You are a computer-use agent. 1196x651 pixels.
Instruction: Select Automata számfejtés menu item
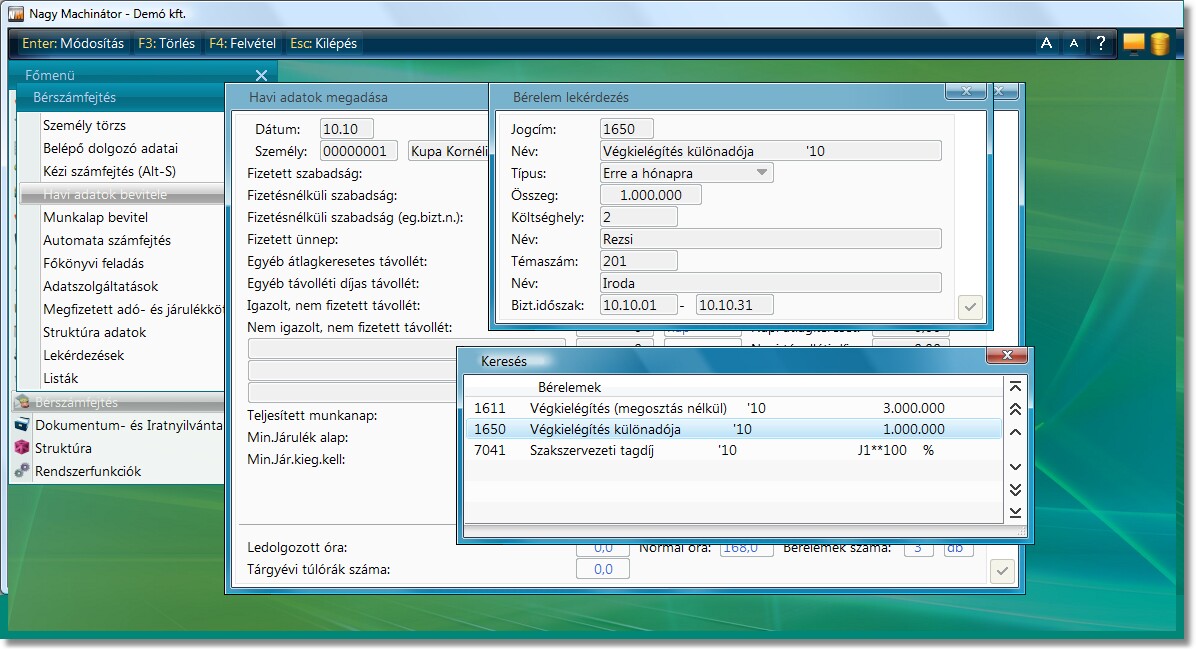106,240
